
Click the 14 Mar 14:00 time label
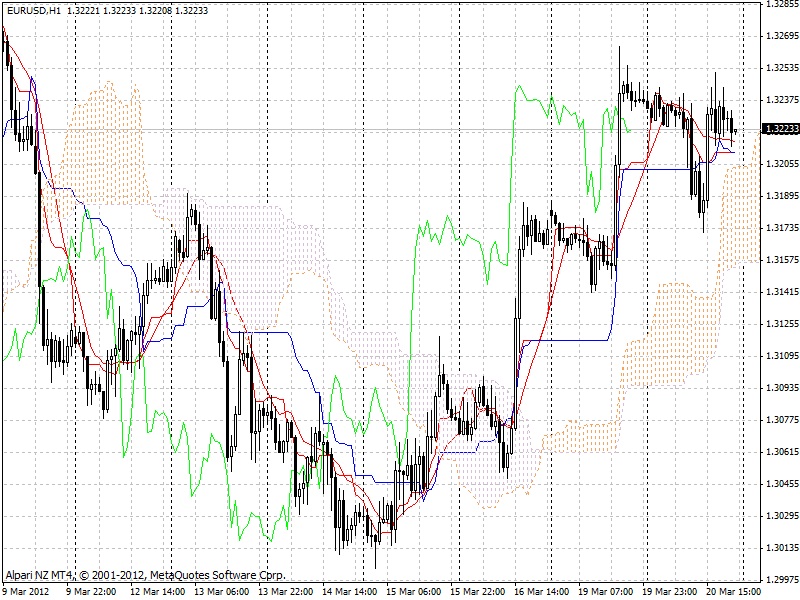pyautogui.click(x=347, y=592)
